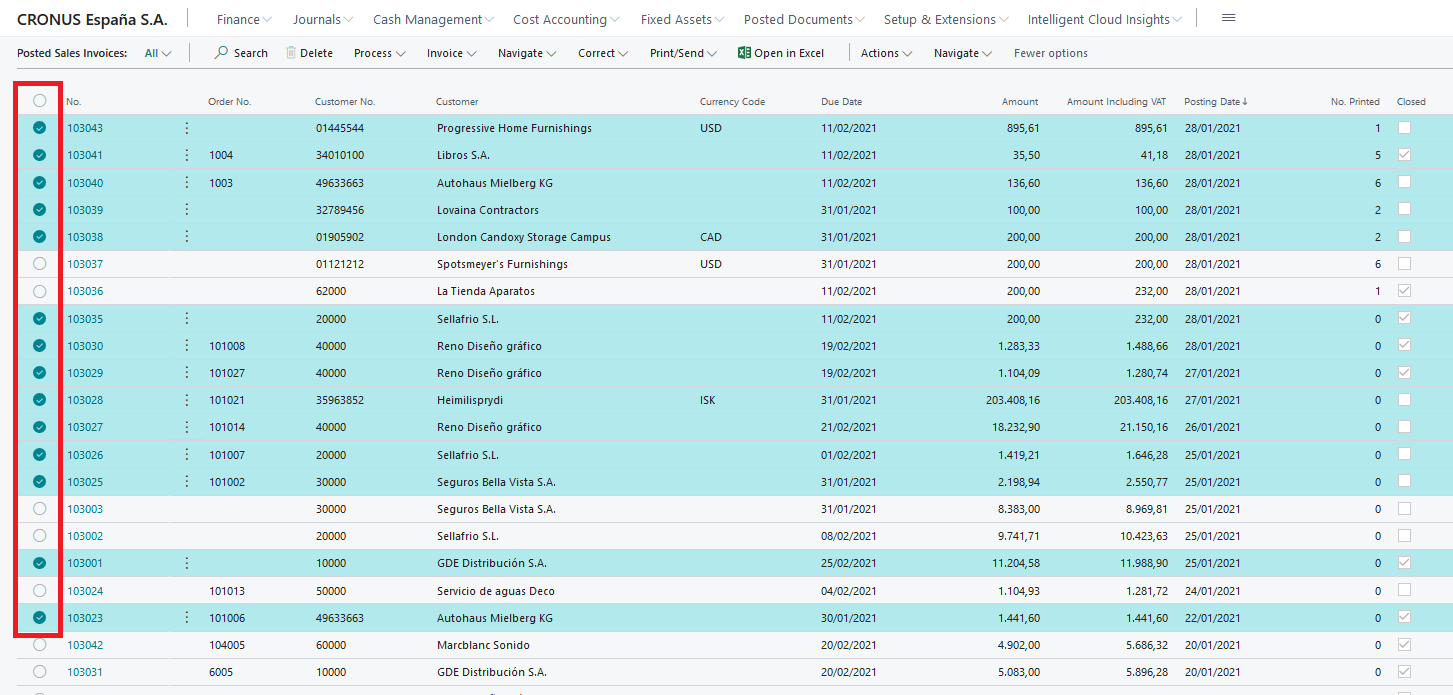Open the Cash Management menu
This screenshot has width=1453, height=695.
(x=434, y=19)
